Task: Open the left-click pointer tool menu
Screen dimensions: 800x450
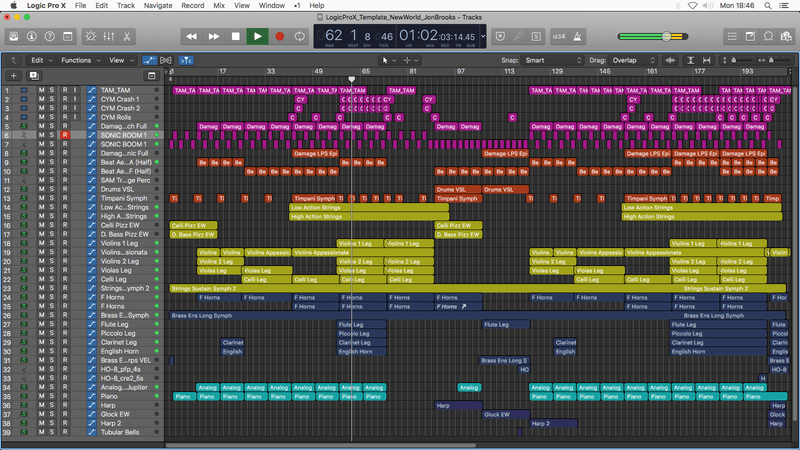Action: [x=388, y=60]
